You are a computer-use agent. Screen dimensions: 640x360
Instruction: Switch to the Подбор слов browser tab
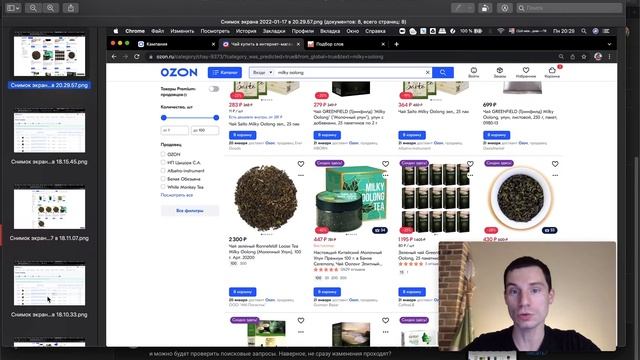(345, 44)
